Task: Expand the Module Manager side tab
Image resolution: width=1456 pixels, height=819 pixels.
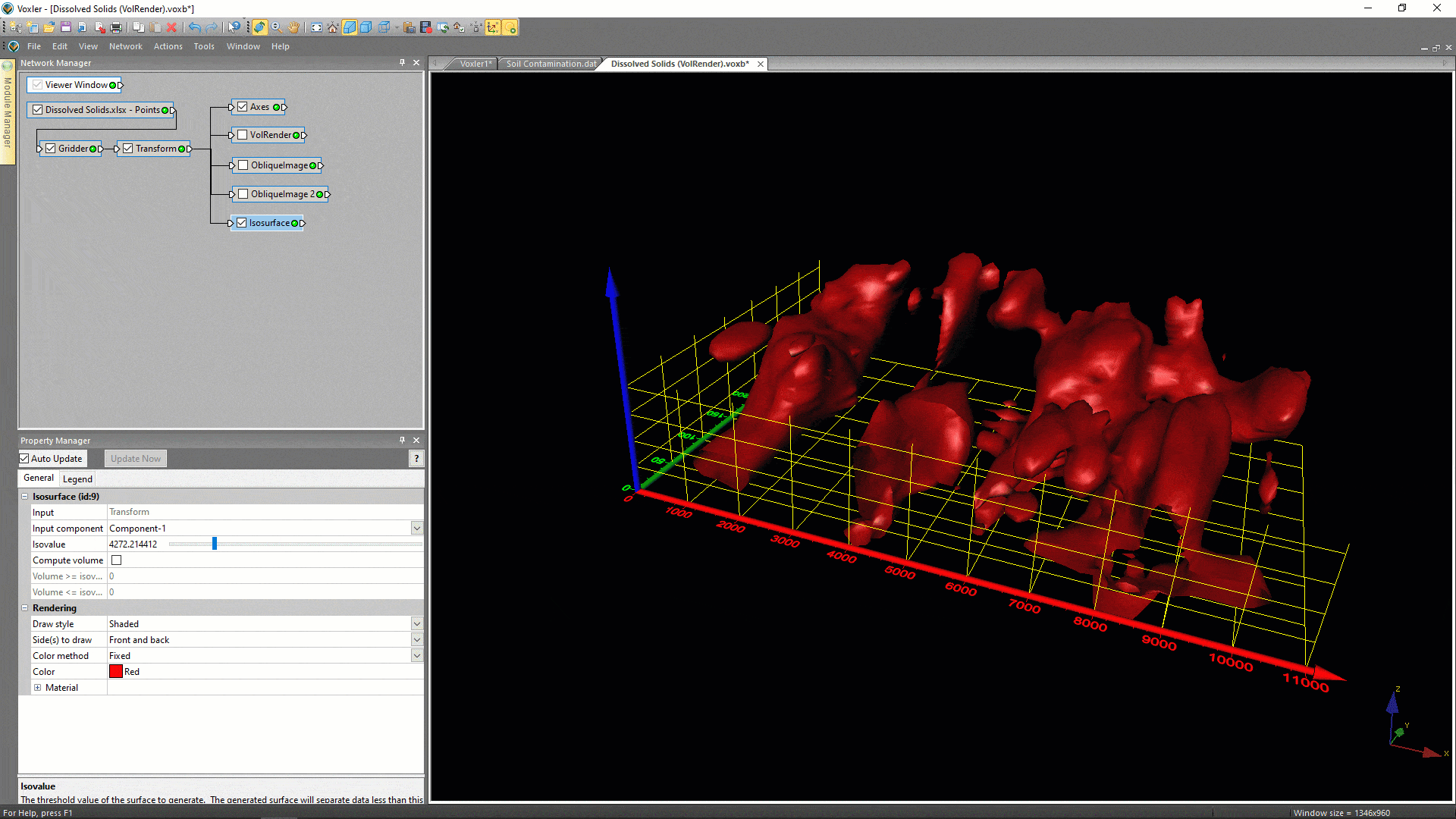Action: point(8,111)
